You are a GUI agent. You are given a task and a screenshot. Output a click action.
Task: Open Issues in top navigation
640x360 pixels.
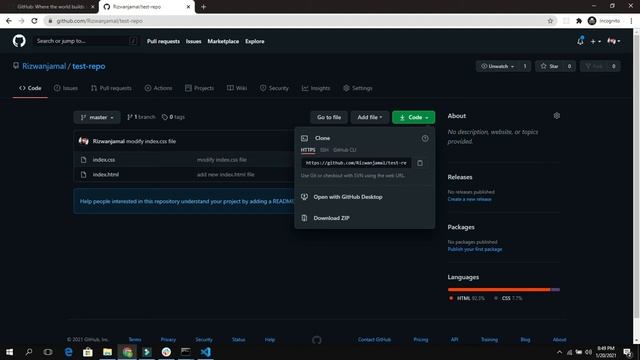pyautogui.click(x=193, y=41)
